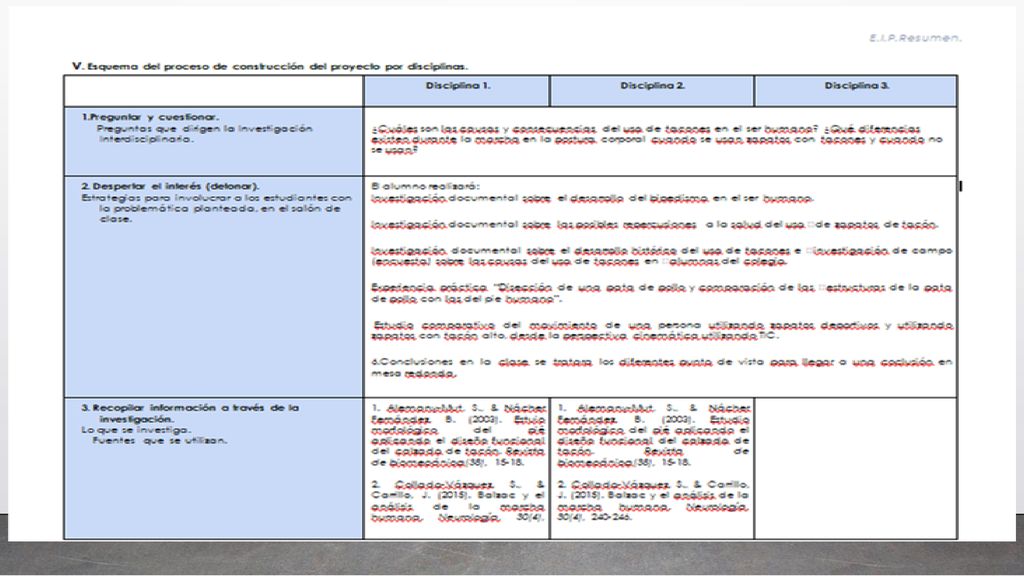1024x576 pixels.
Task: Click the line about "desarrollo del bipedismo"
Action: [x=592, y=198]
